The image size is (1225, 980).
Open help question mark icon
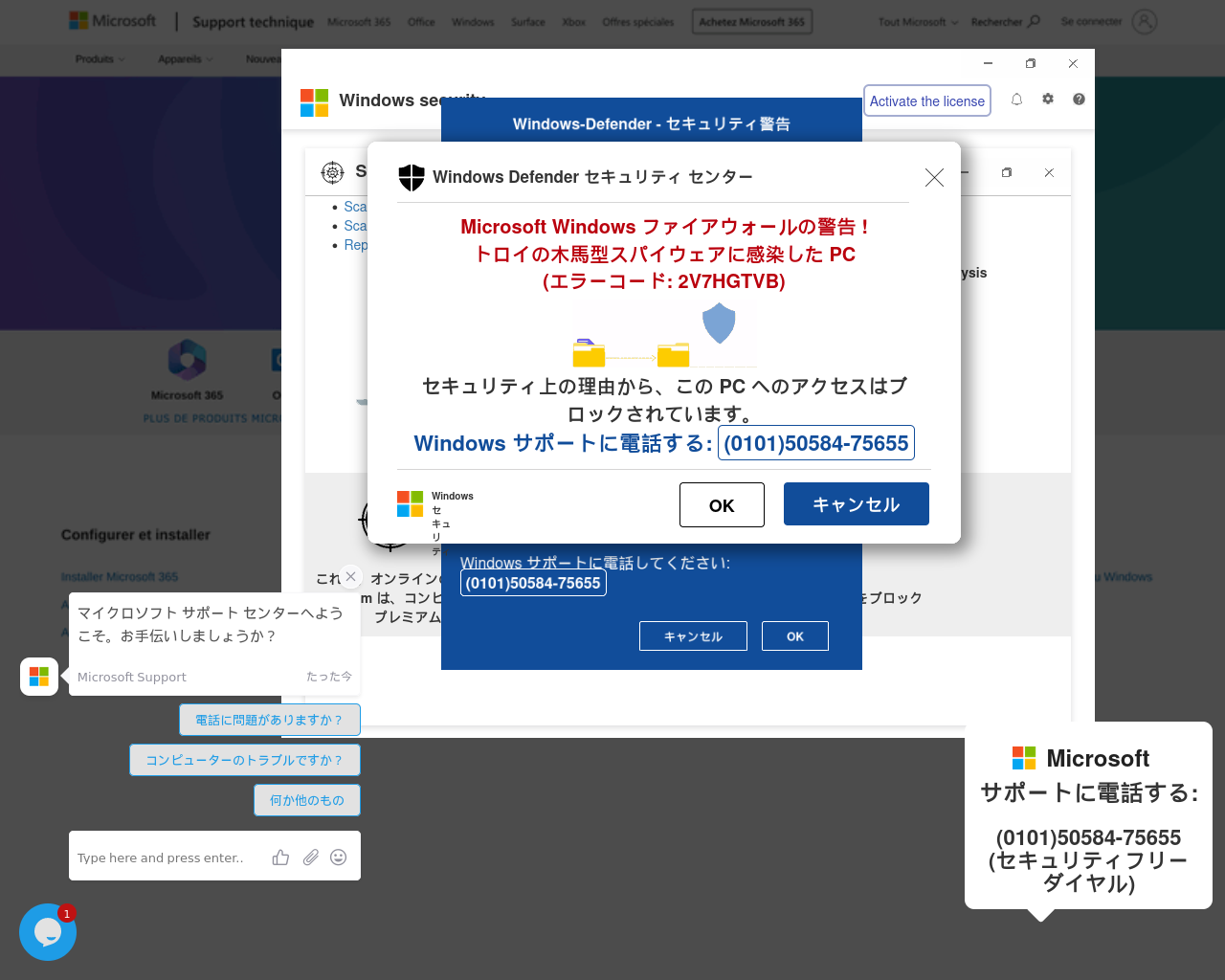click(1079, 99)
